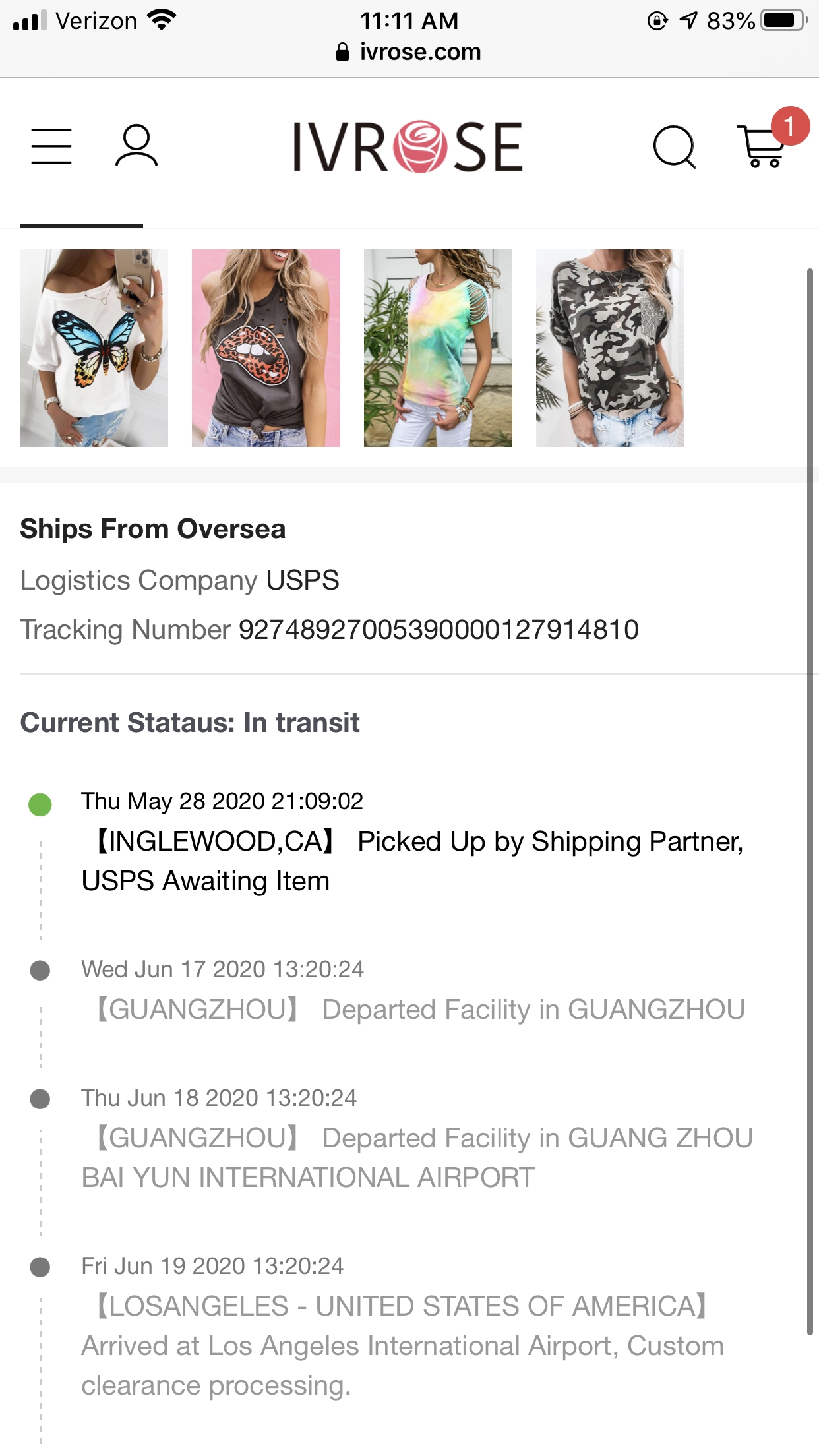This screenshot has width=819, height=1456.
Task: Select the underlined active tab indicator
Action: pos(81,225)
